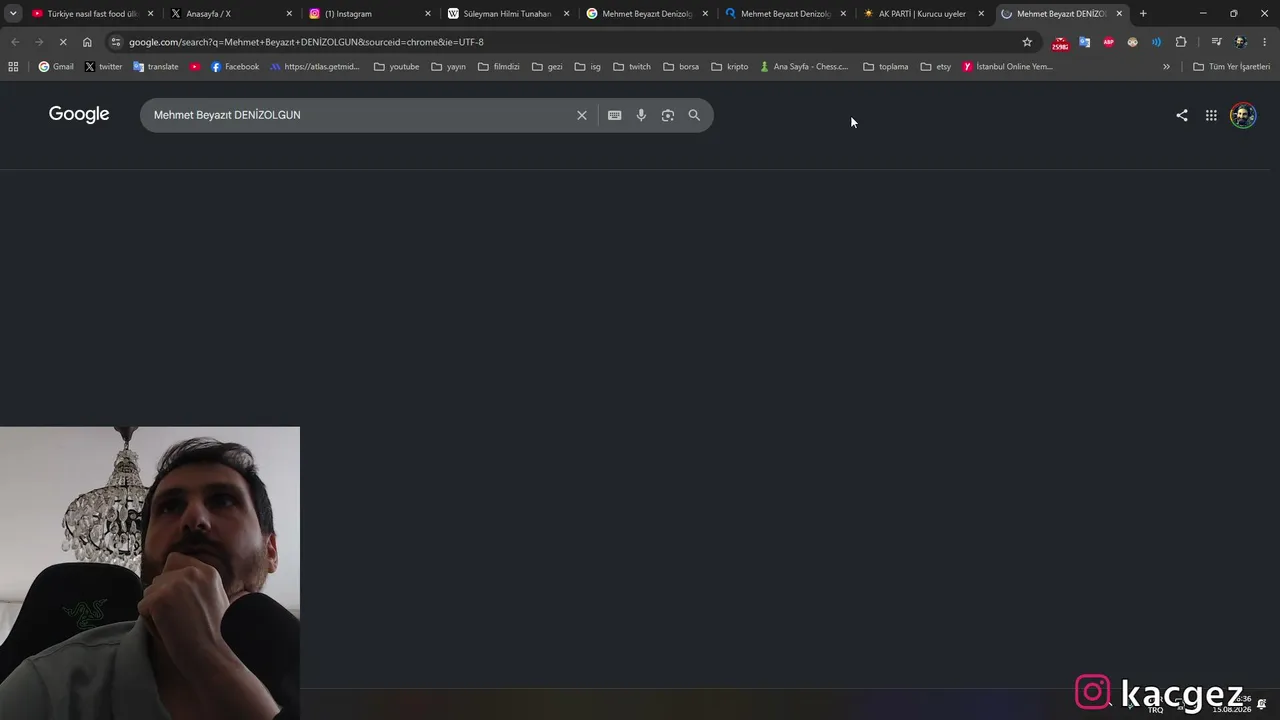Clear the Google search box
Screen dimensions: 1280x720
(581, 115)
